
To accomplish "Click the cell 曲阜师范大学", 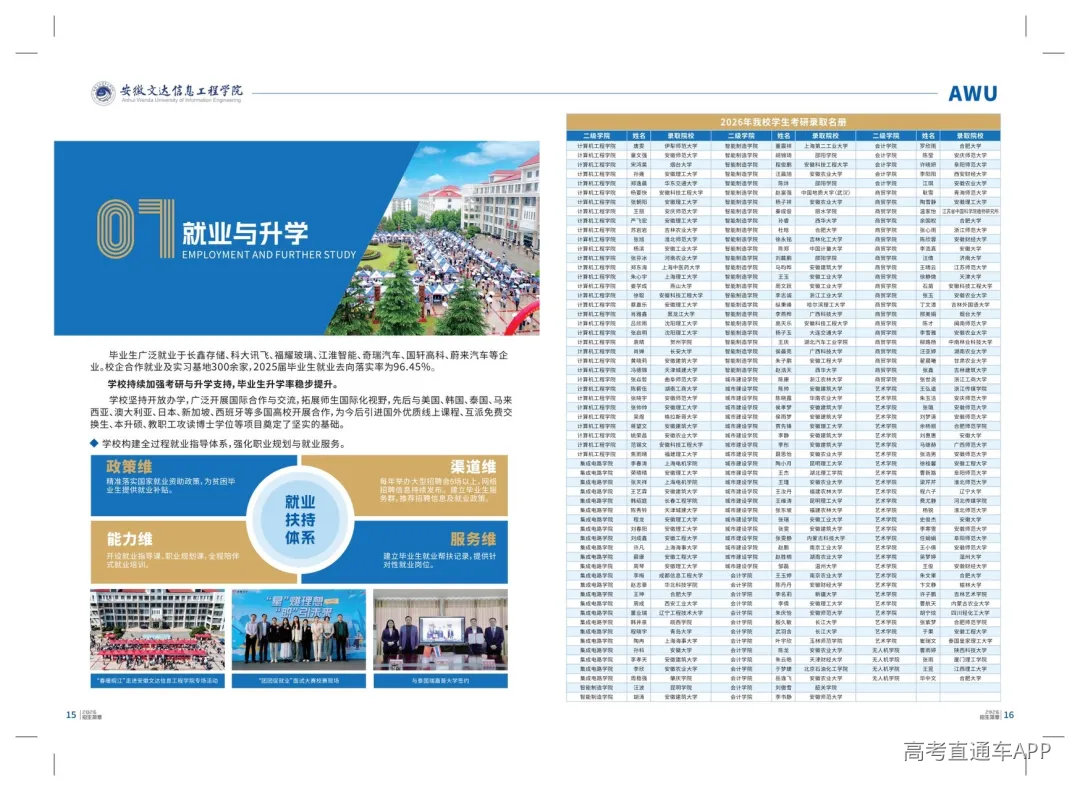I will (681, 379).
